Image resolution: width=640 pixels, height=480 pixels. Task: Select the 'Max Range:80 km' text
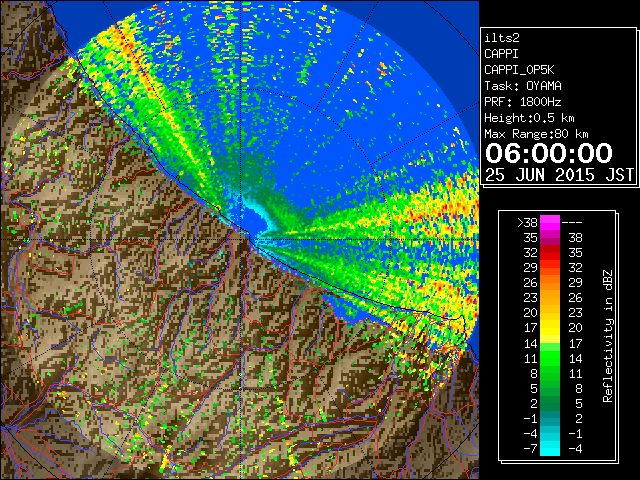536,134
